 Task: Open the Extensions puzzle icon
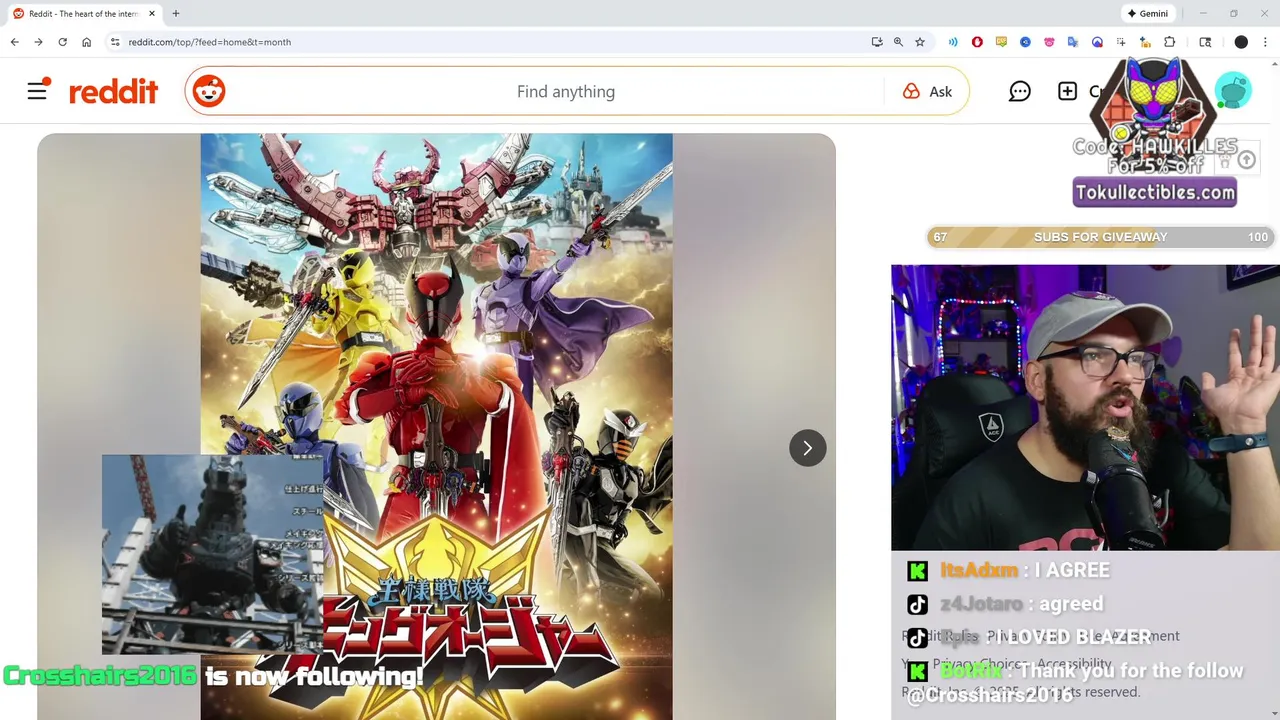pyautogui.click(x=1170, y=42)
